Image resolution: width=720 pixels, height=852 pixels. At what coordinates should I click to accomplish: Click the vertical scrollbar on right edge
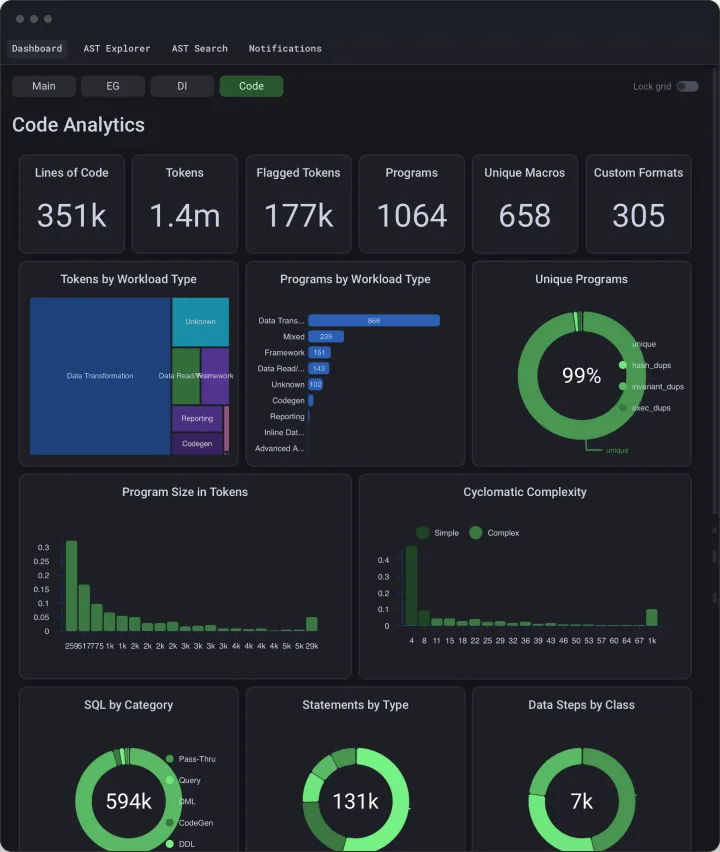(x=715, y=293)
